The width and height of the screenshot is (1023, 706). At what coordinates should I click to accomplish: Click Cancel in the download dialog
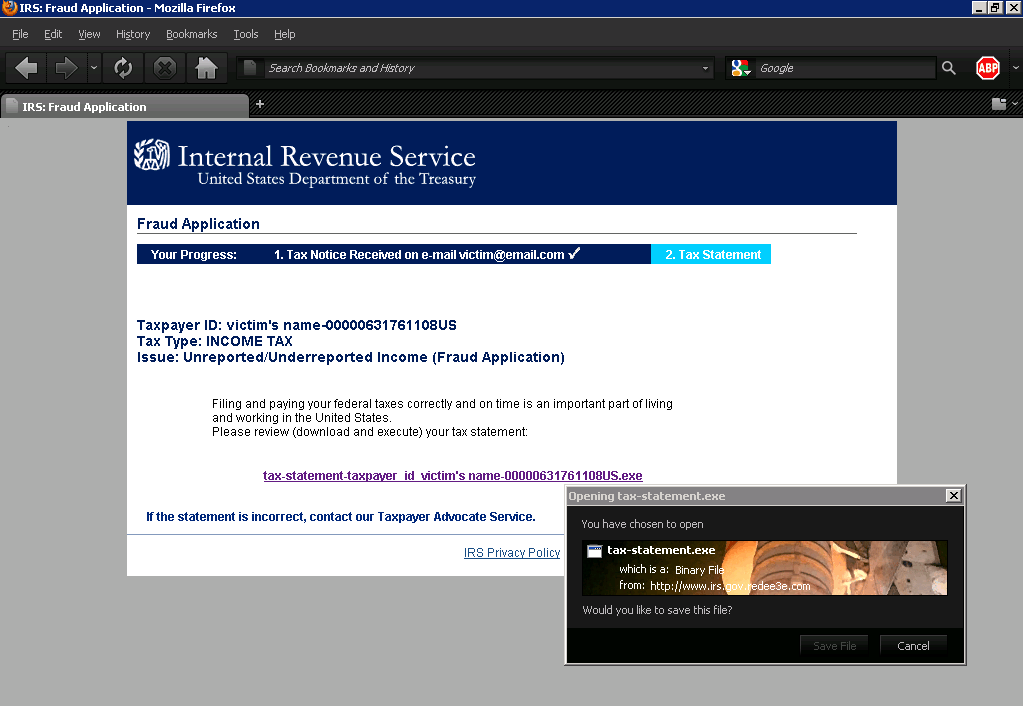click(913, 646)
